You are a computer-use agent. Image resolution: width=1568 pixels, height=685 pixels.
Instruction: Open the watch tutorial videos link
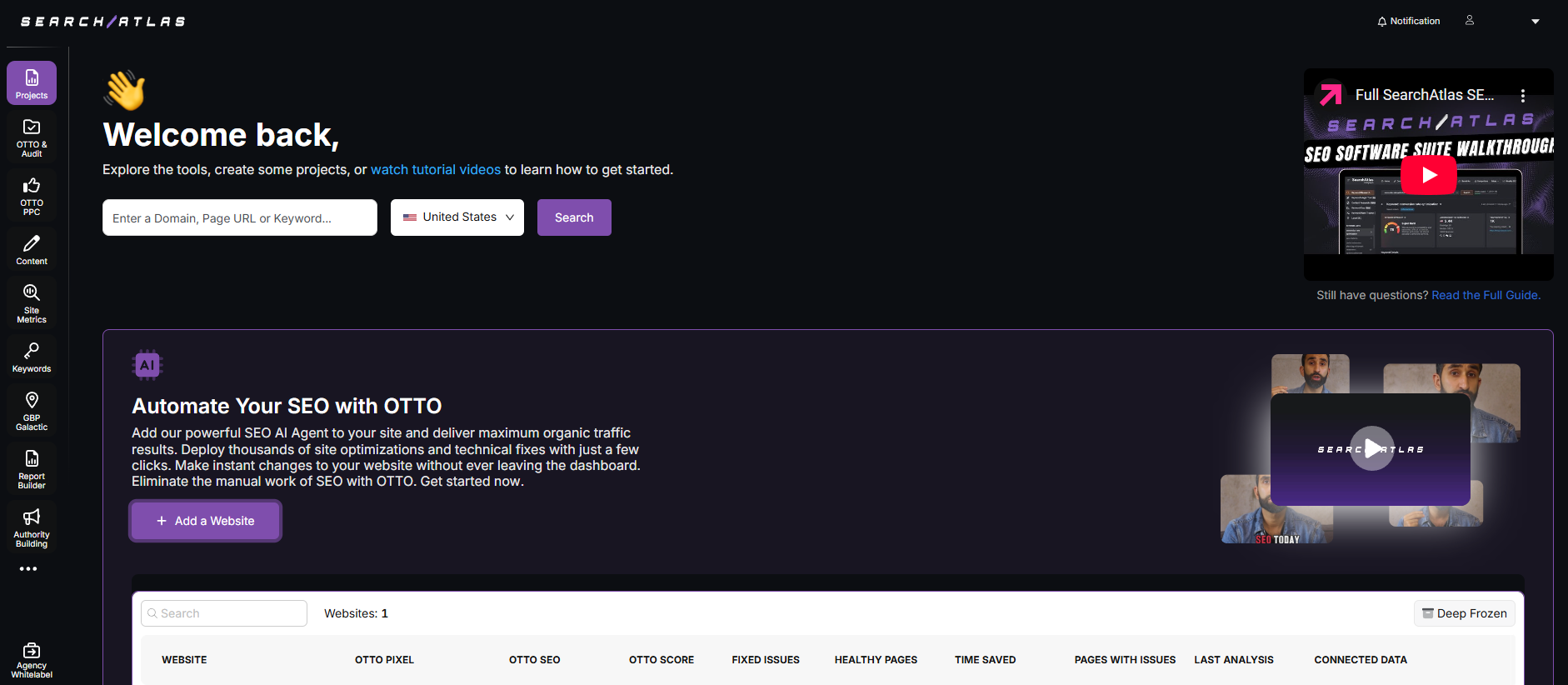[x=435, y=170]
